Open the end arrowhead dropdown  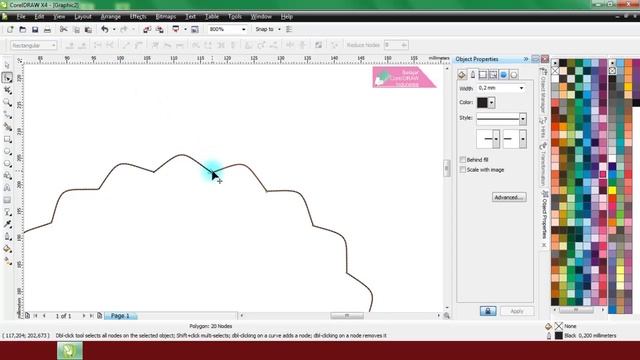point(523,139)
